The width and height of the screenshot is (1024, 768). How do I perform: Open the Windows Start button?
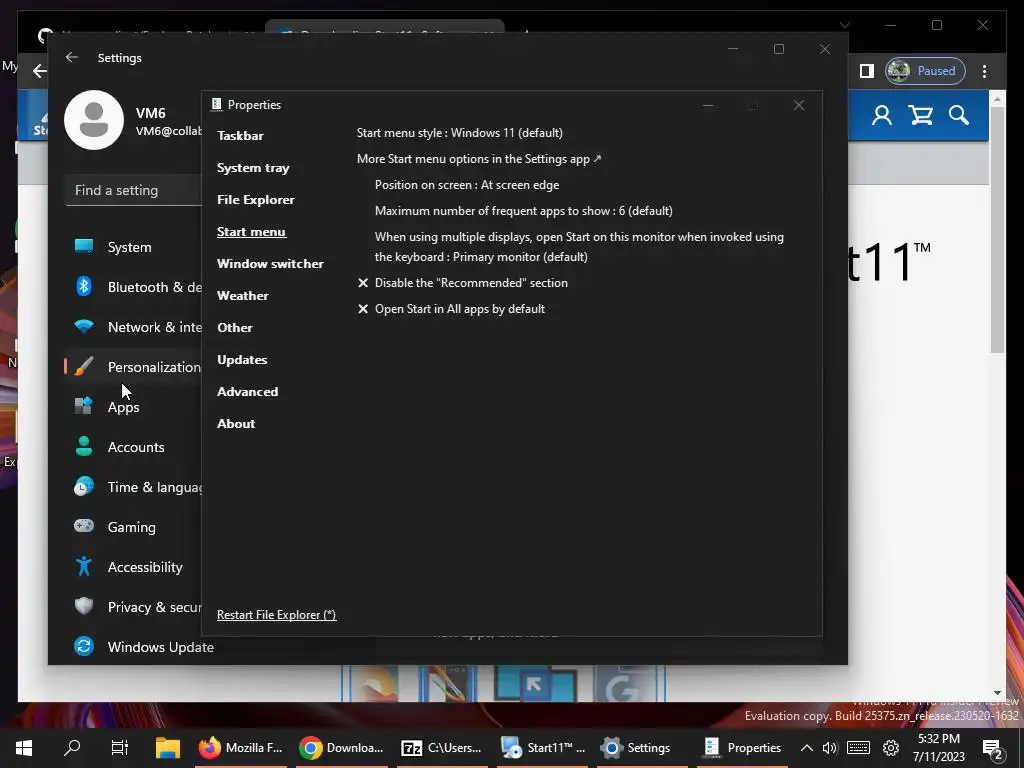click(24, 748)
